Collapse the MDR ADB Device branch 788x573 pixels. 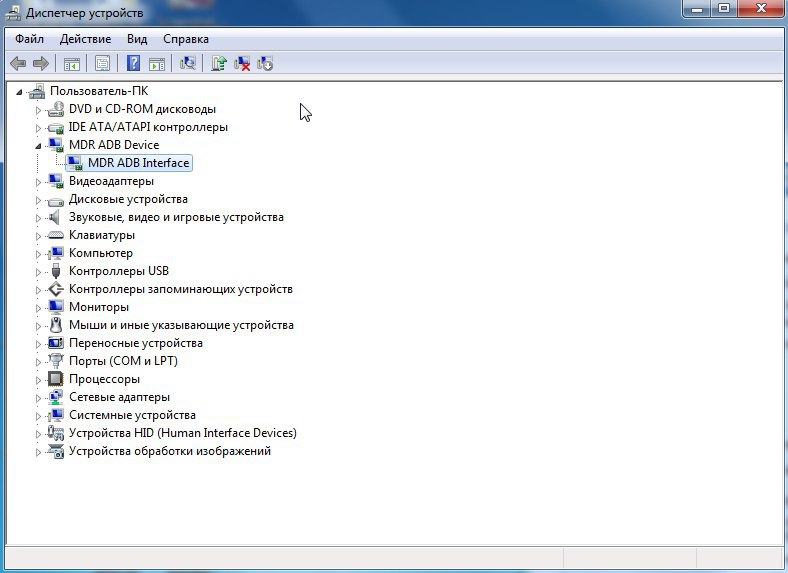point(38,146)
